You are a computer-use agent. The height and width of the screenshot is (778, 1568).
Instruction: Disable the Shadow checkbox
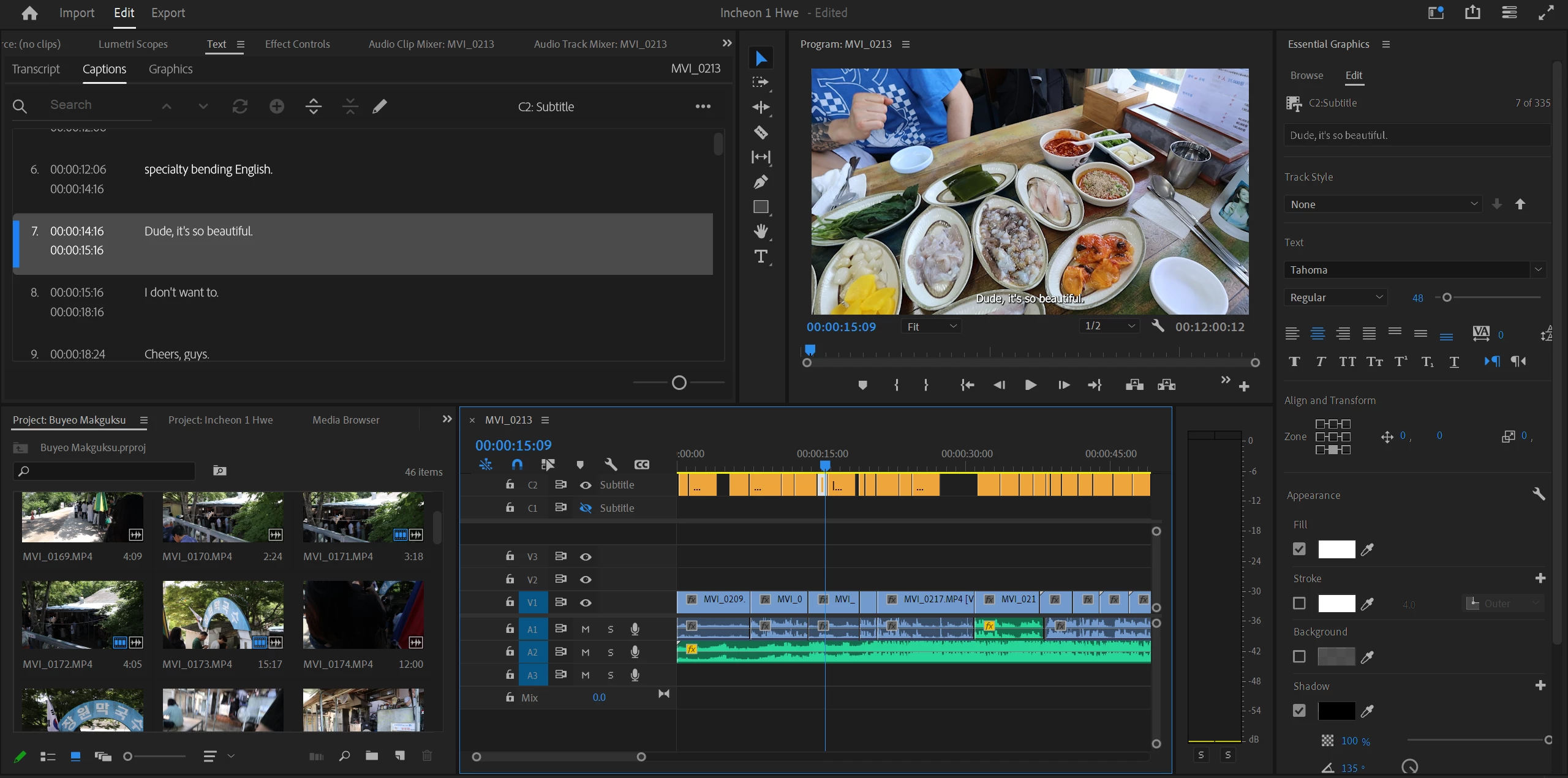coord(1299,711)
